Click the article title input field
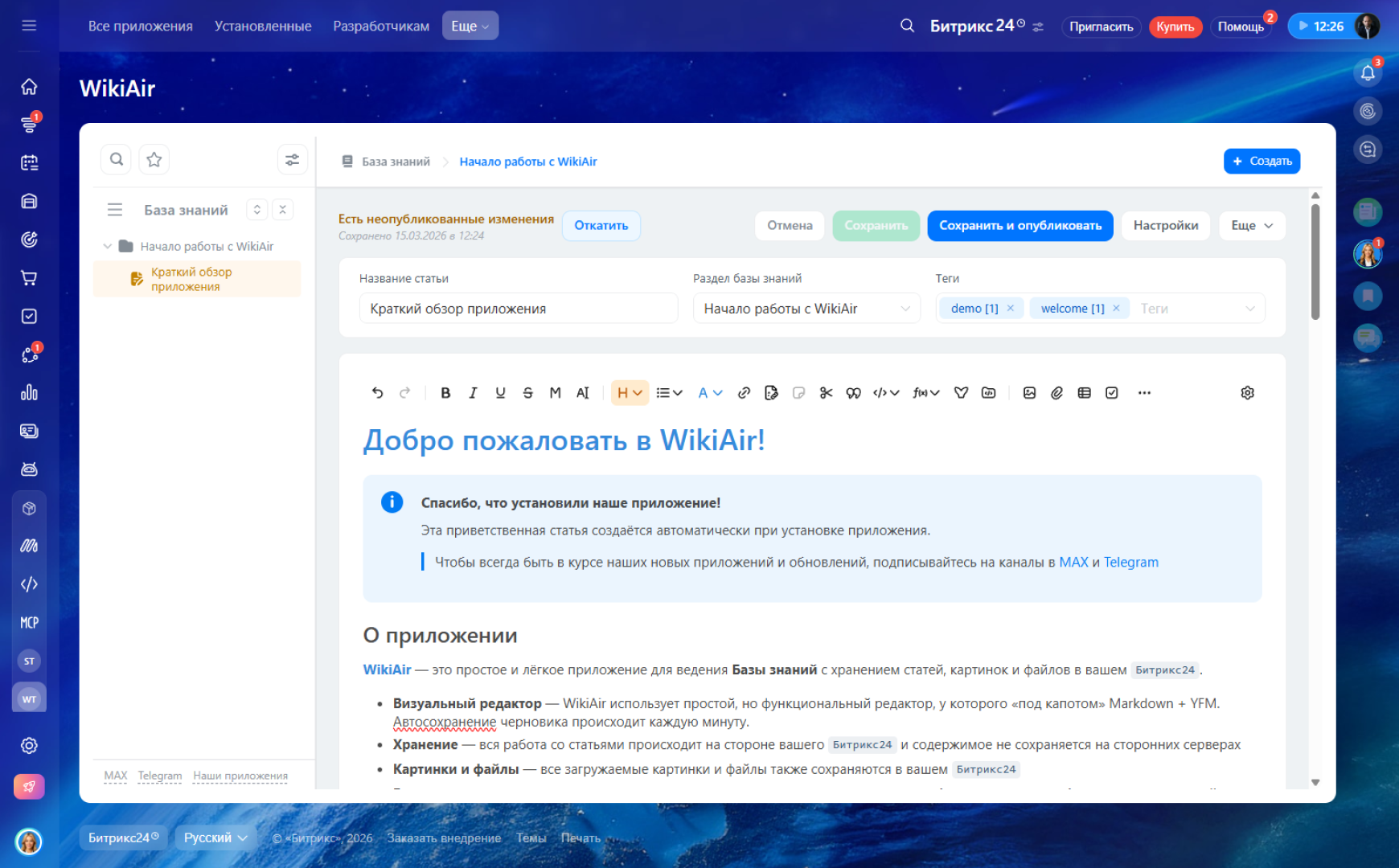 coord(518,309)
